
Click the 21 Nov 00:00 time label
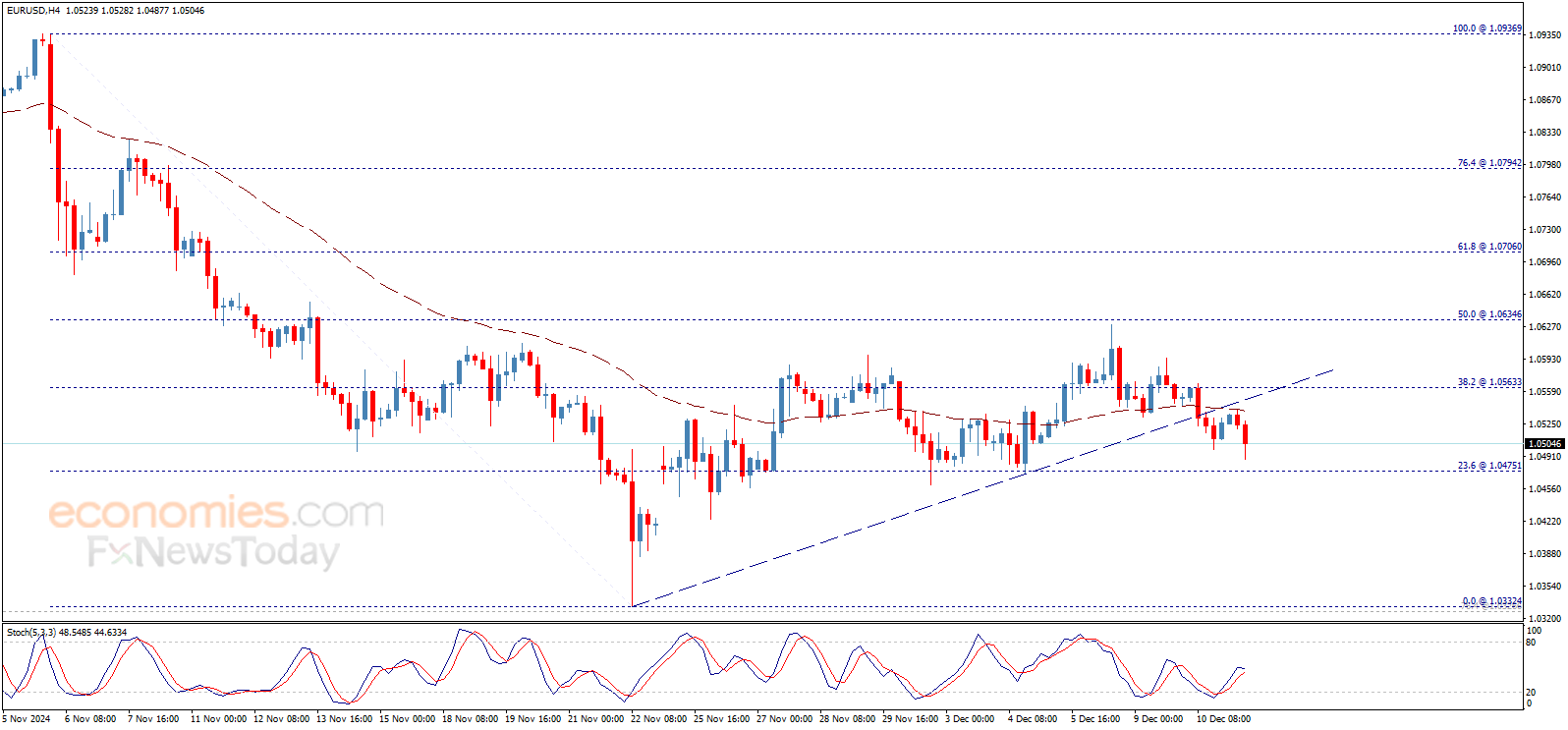[595, 719]
